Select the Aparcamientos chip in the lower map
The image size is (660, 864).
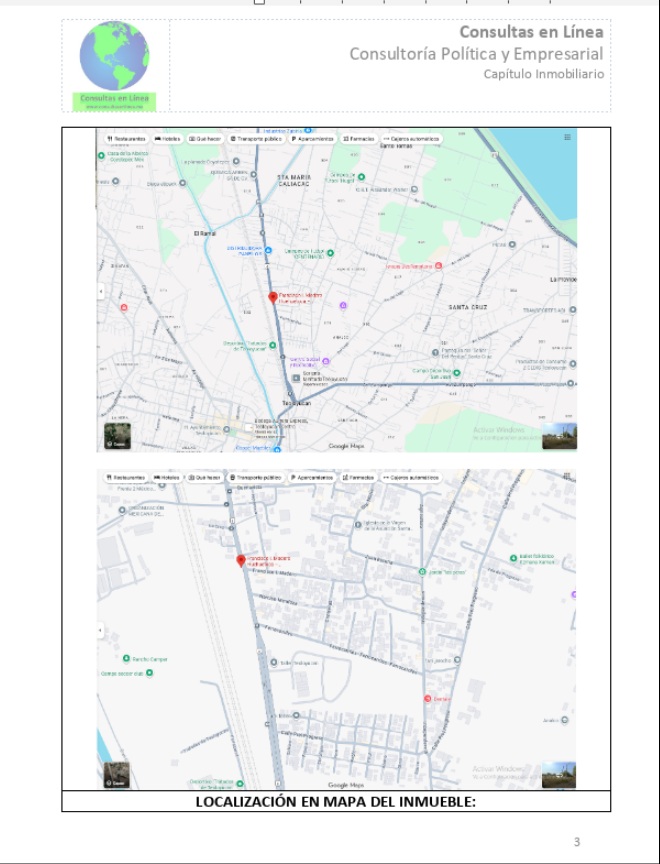pos(312,478)
